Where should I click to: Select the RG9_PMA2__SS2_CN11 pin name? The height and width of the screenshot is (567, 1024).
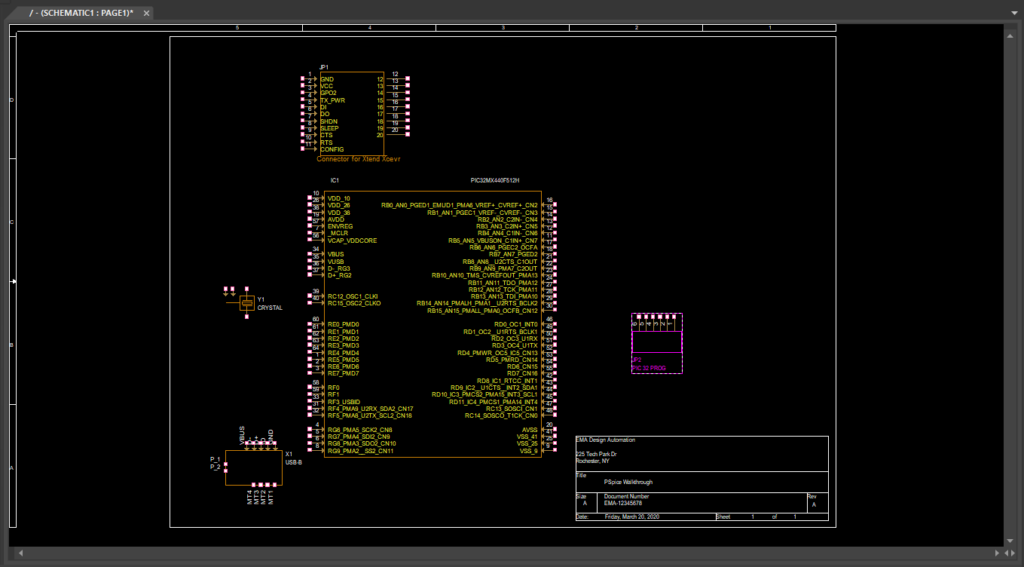point(361,451)
